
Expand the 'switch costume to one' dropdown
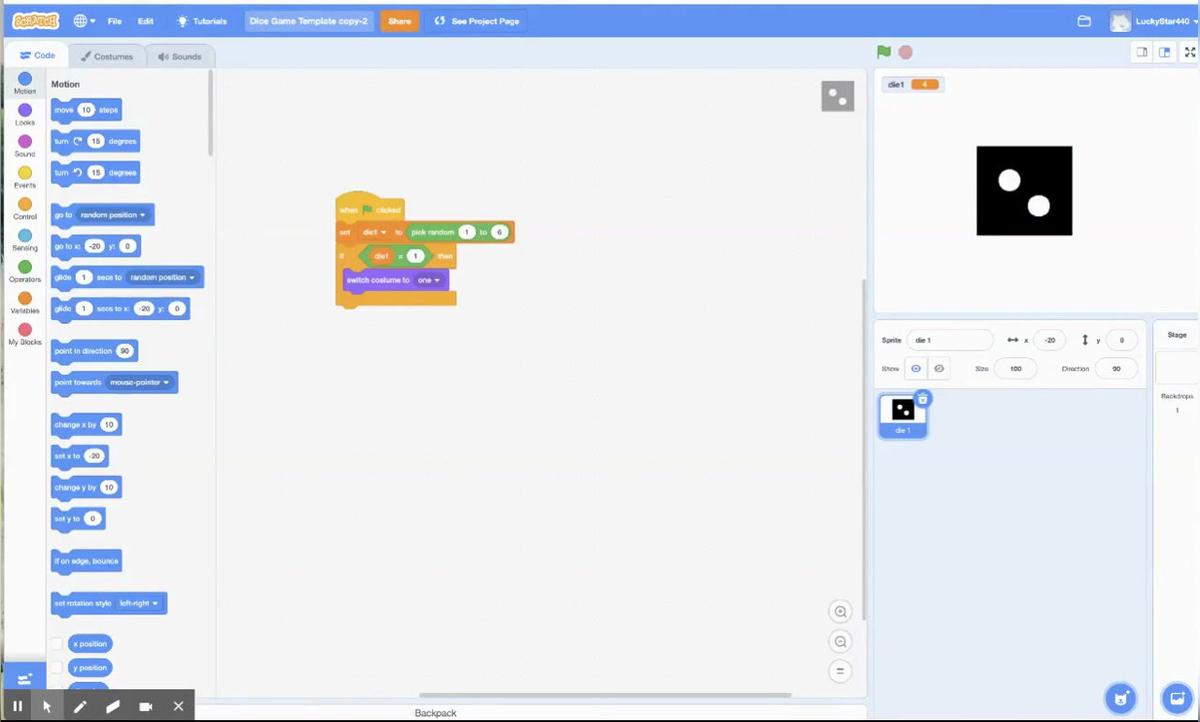pyautogui.click(x=429, y=280)
